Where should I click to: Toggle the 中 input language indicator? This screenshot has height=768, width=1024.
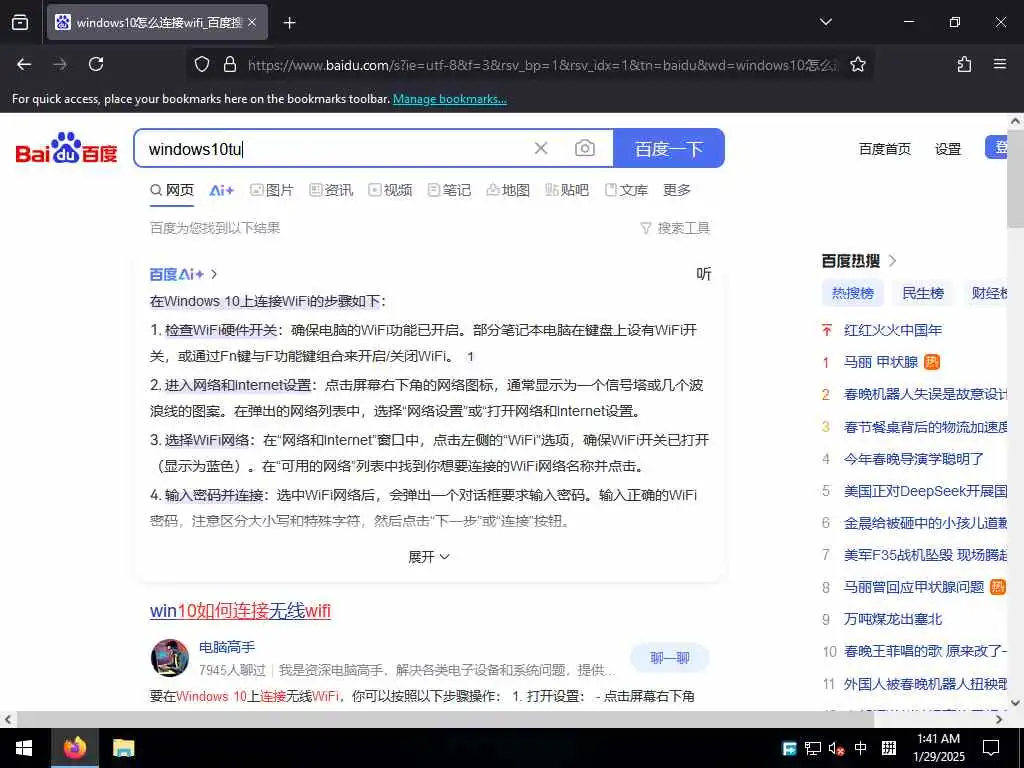[861, 748]
